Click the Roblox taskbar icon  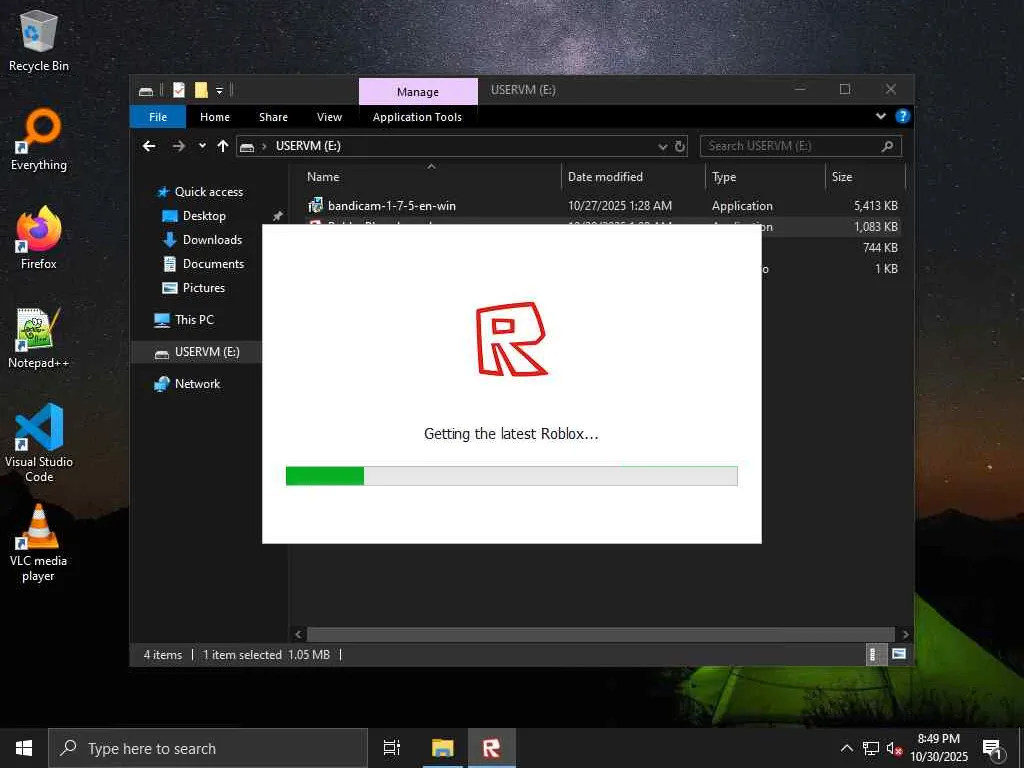(x=491, y=748)
